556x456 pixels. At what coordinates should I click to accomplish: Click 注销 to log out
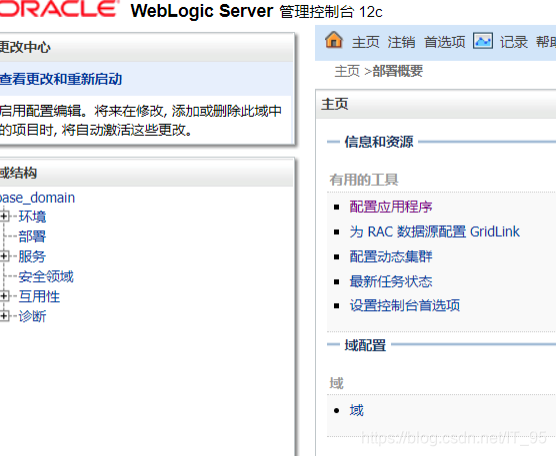[x=401, y=42]
